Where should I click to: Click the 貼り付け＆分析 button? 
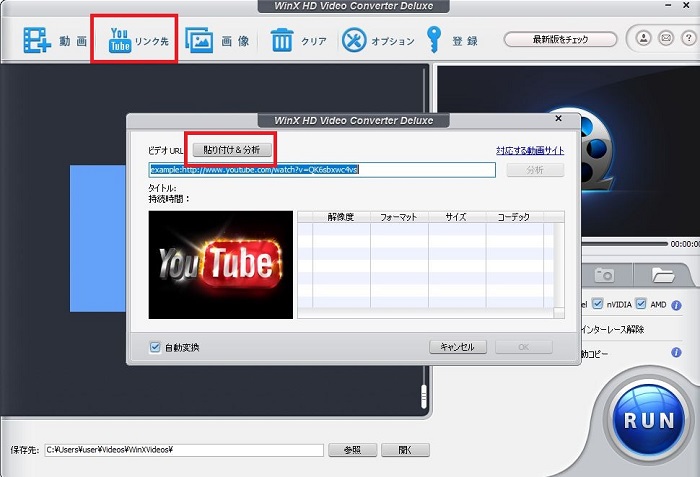click(x=232, y=150)
